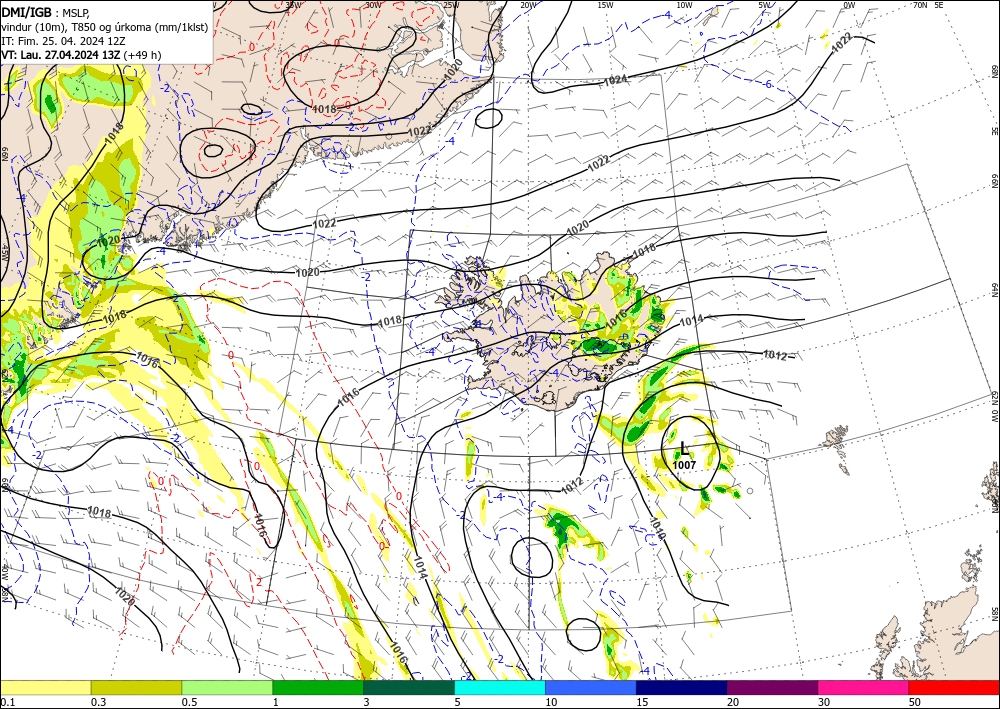1000x709 pixels.
Task: Click the "1010" isobar label
Action: [x=658, y=529]
